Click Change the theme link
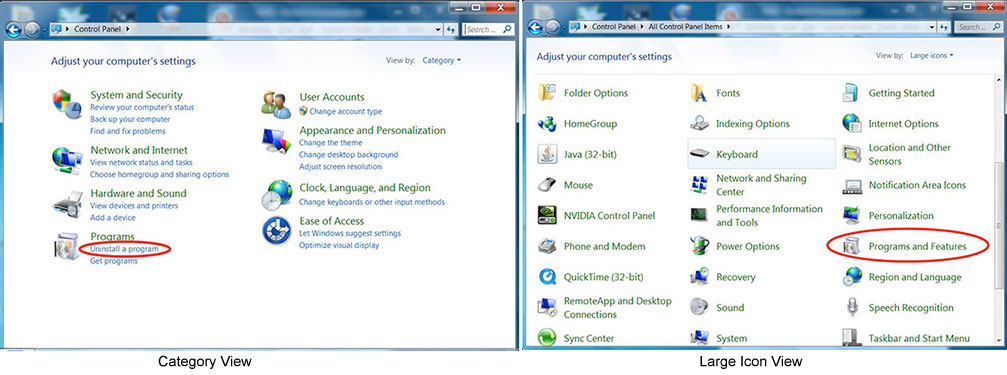The height and width of the screenshot is (375, 1007). (x=331, y=143)
